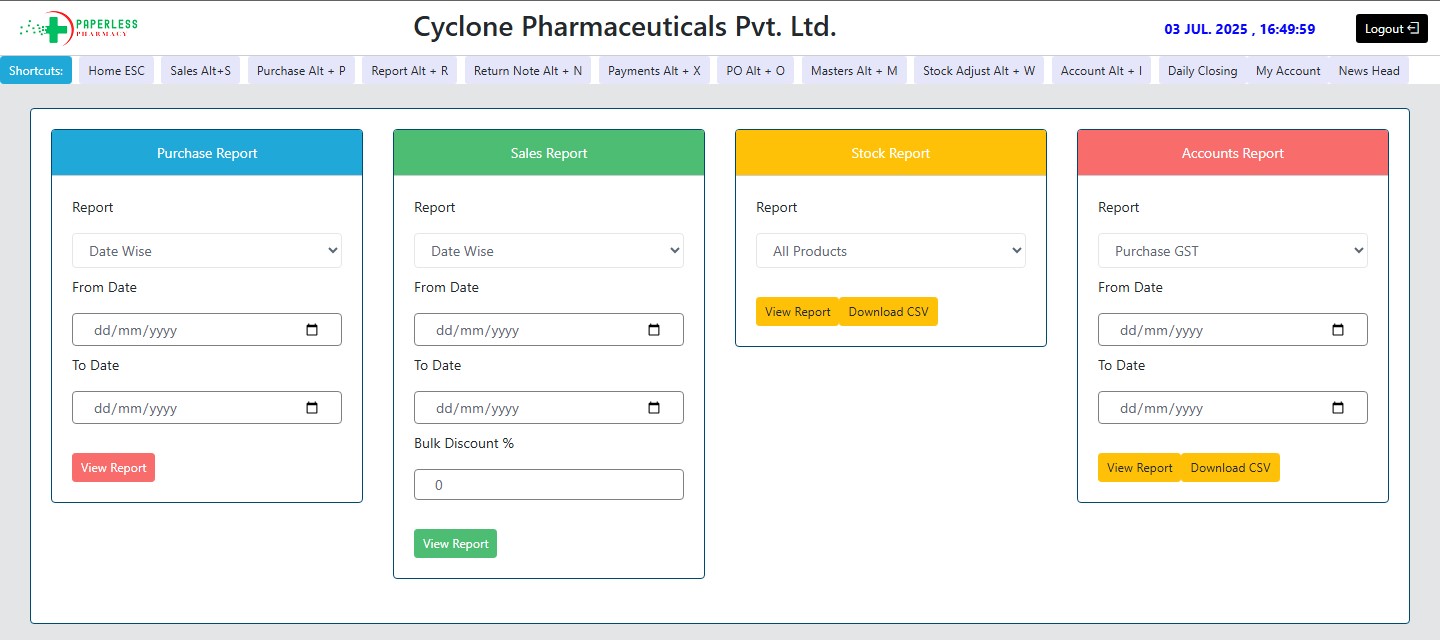Click the Paperless Pharmacy logo
1440x640 pixels.
coord(78,28)
